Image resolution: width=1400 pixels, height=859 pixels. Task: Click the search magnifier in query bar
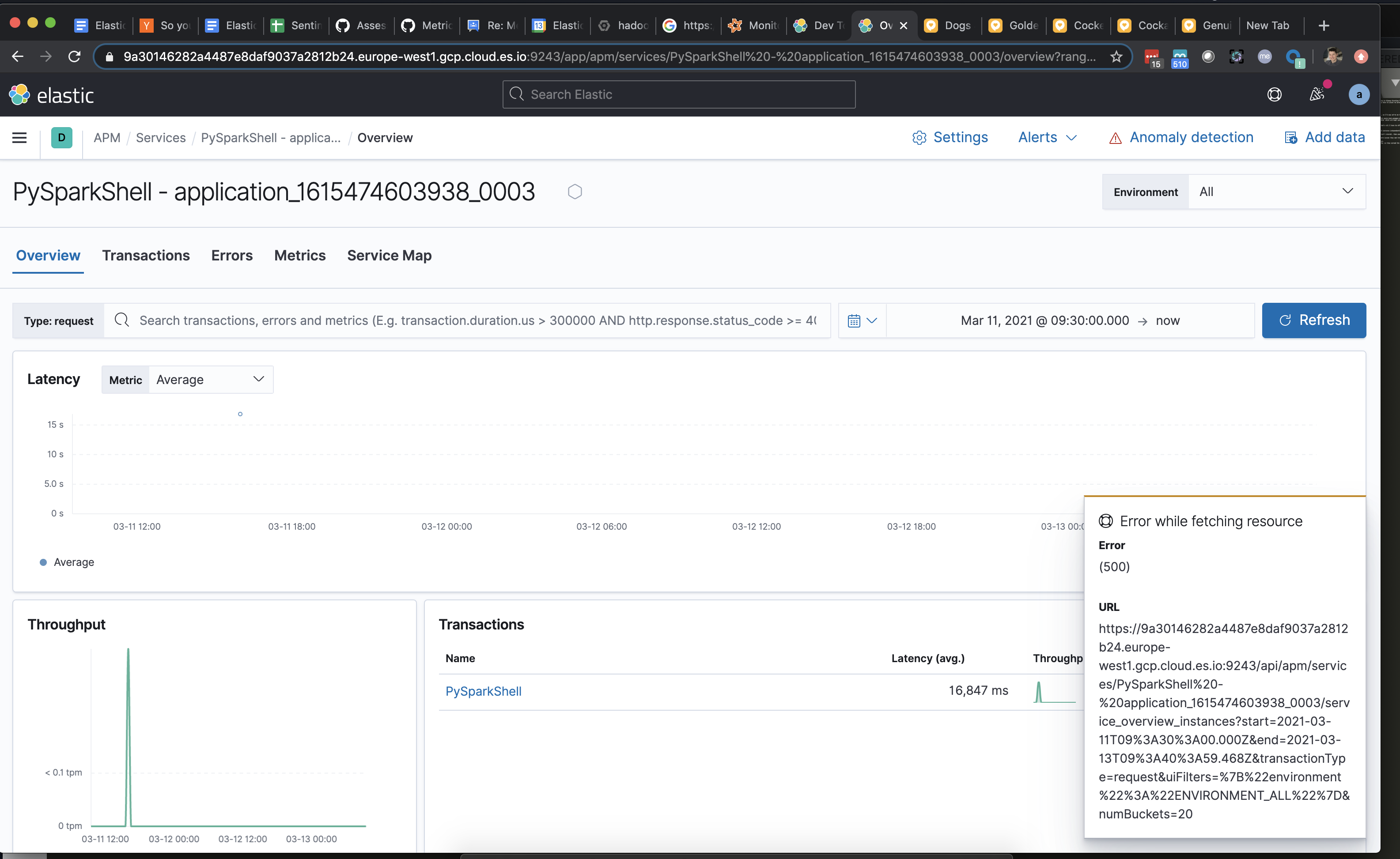coord(121,320)
